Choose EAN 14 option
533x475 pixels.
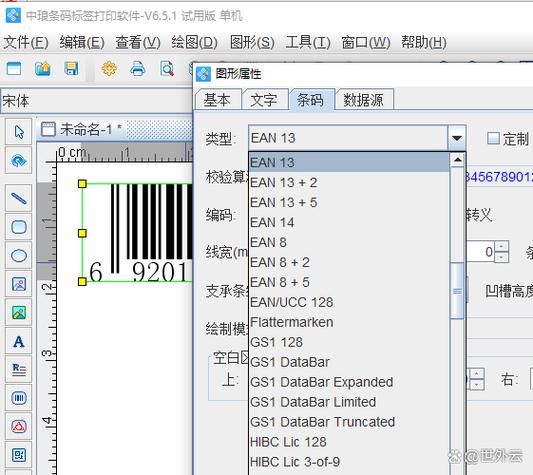click(349, 222)
